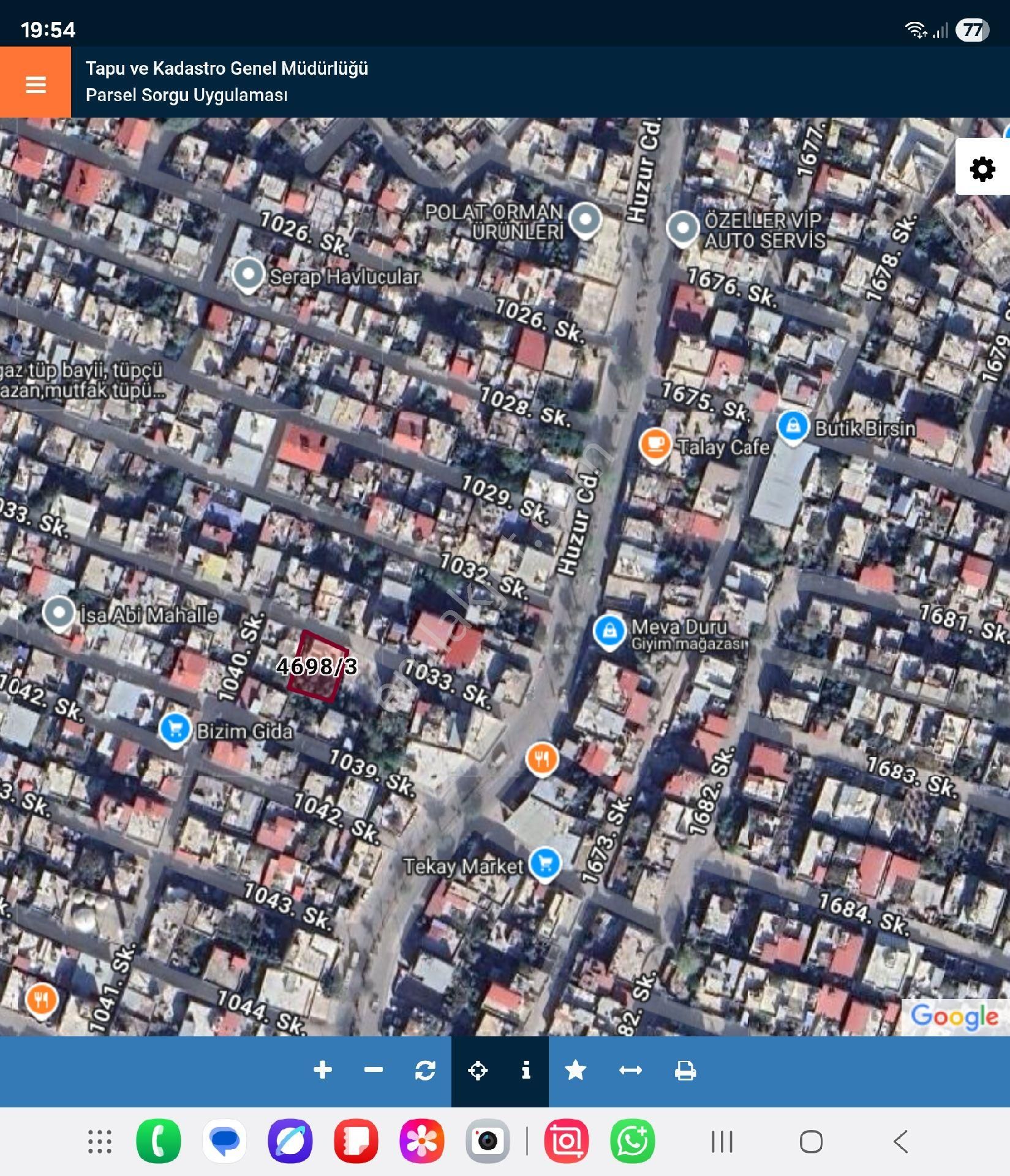Open map settings gear
Screen dimensions: 1010x1176
[x=982, y=168]
